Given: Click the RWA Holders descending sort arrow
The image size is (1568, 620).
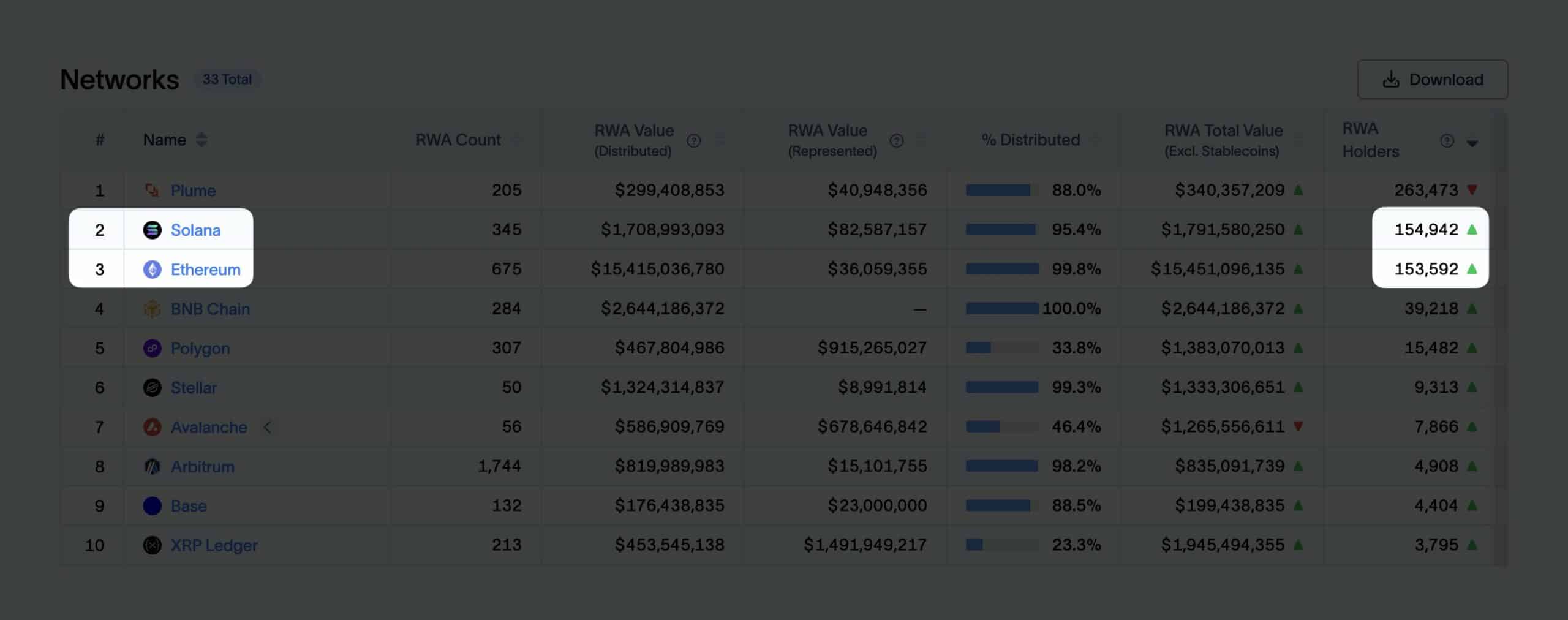Looking at the screenshot, I should coord(1472,142).
